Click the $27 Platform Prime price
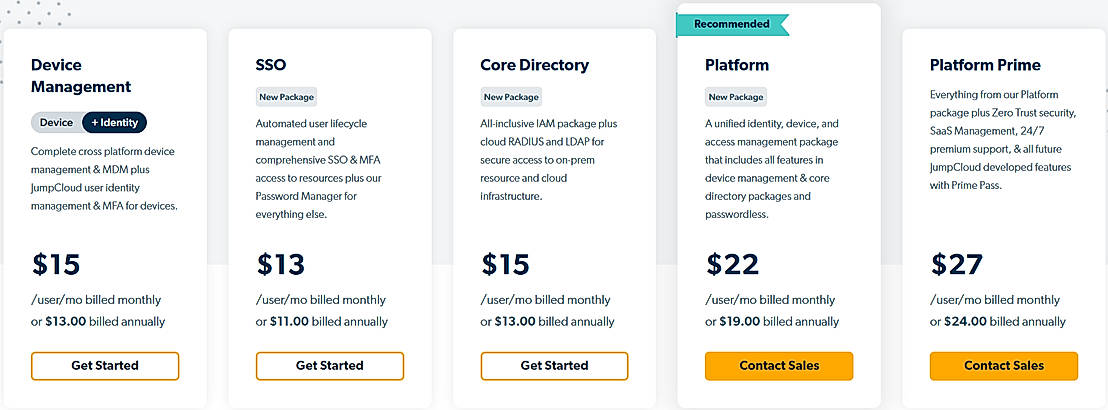The width and height of the screenshot is (1108, 410). click(x=957, y=264)
